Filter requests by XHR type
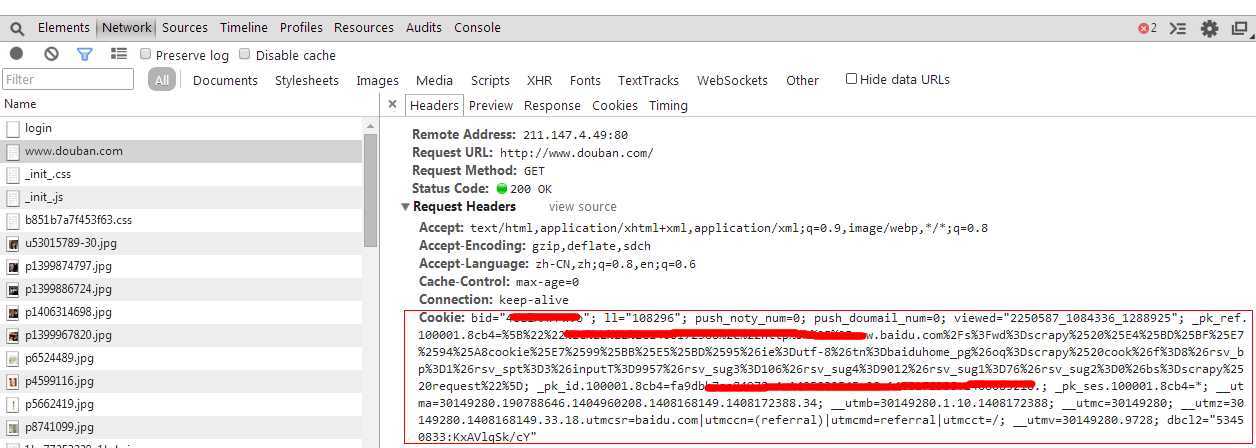Screen dimensions: 1256x448 click(x=539, y=80)
